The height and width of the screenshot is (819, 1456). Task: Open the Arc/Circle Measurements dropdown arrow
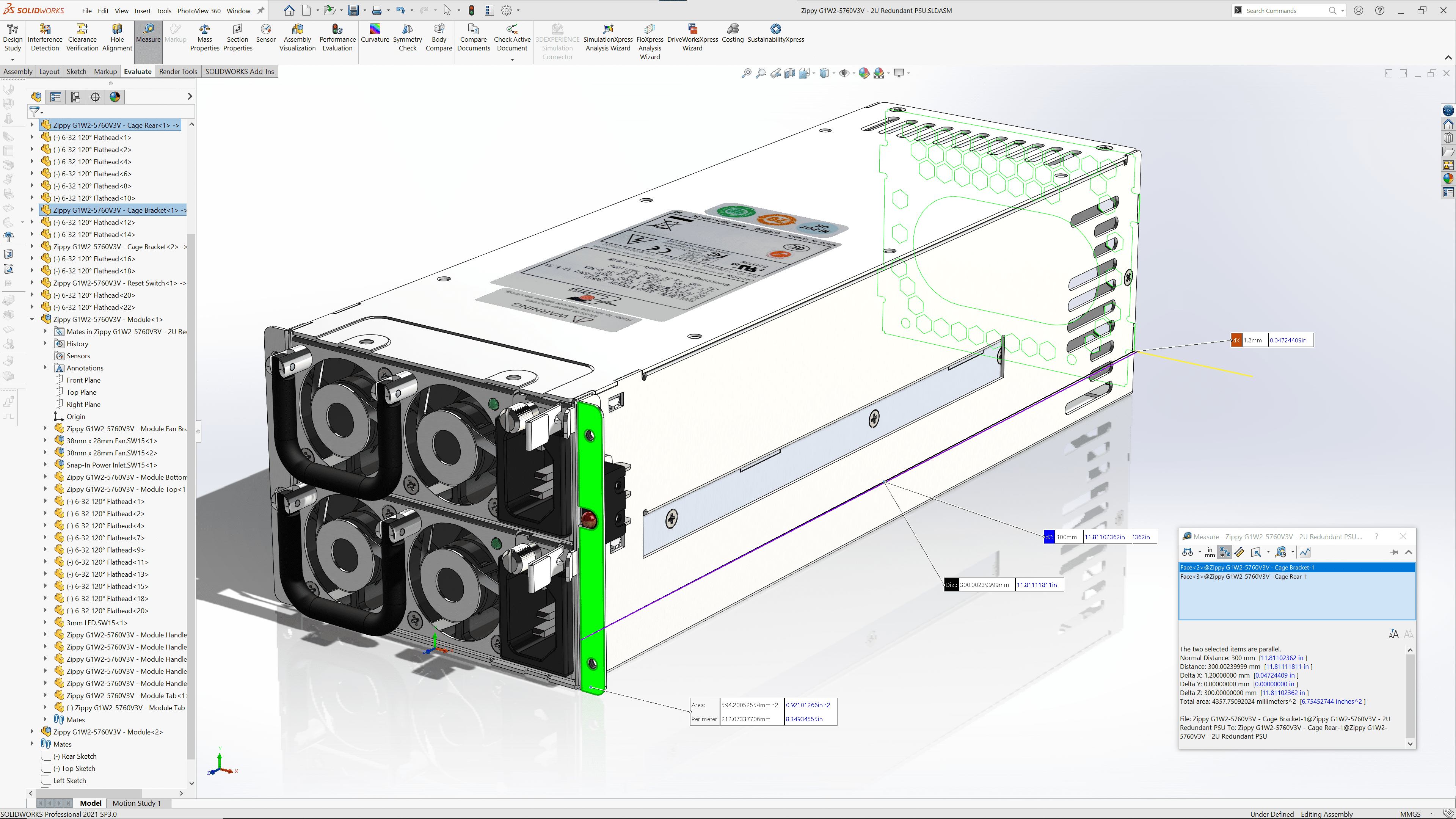coord(1200,552)
